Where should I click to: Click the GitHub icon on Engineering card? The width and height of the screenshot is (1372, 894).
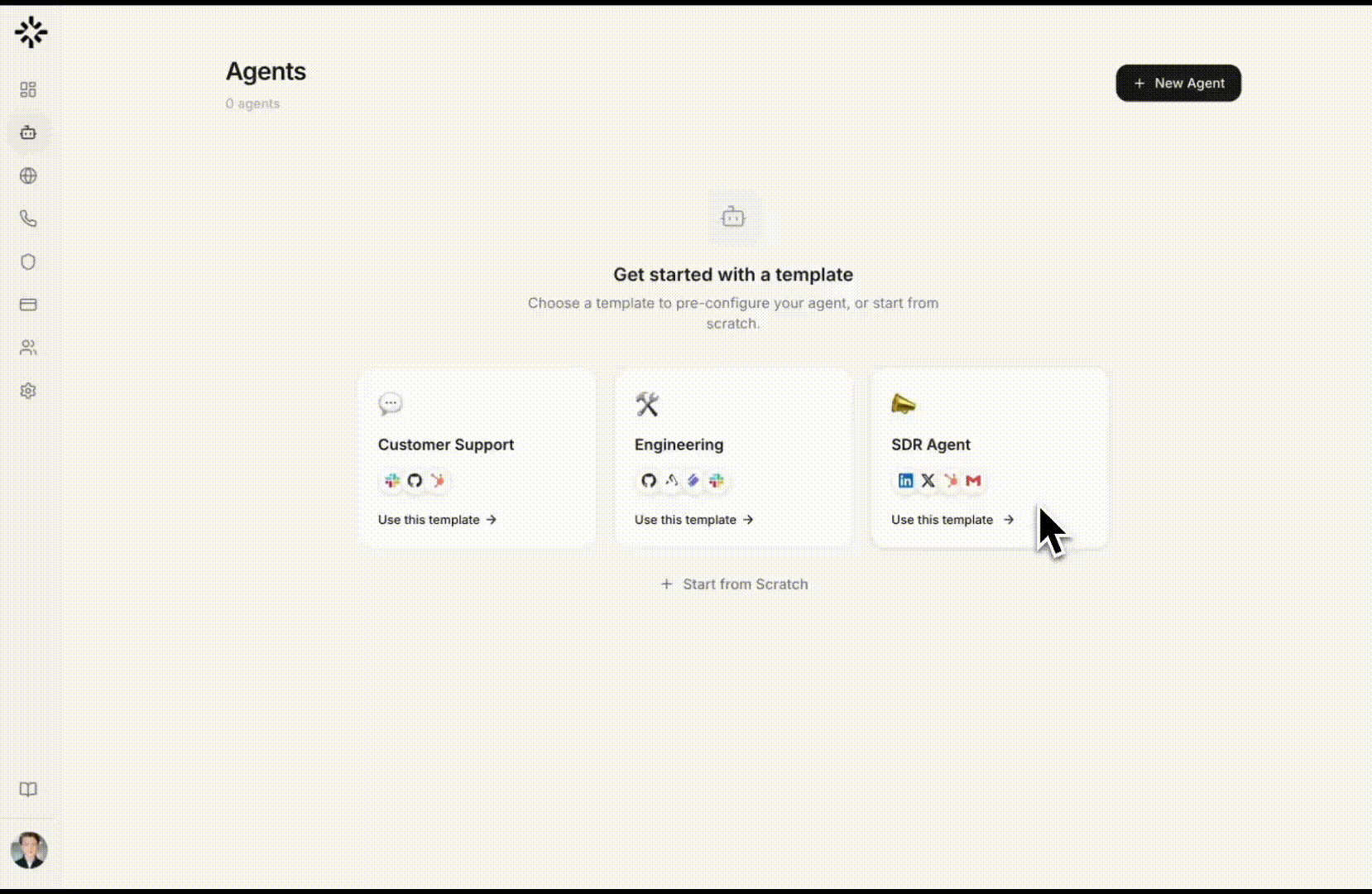(649, 481)
